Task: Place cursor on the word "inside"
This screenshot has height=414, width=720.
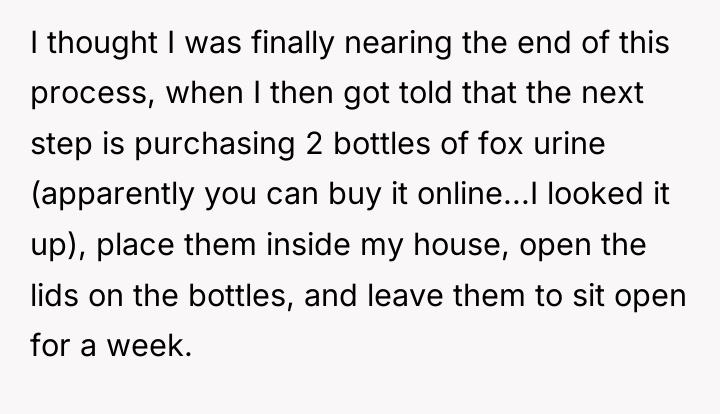Action: point(308,245)
